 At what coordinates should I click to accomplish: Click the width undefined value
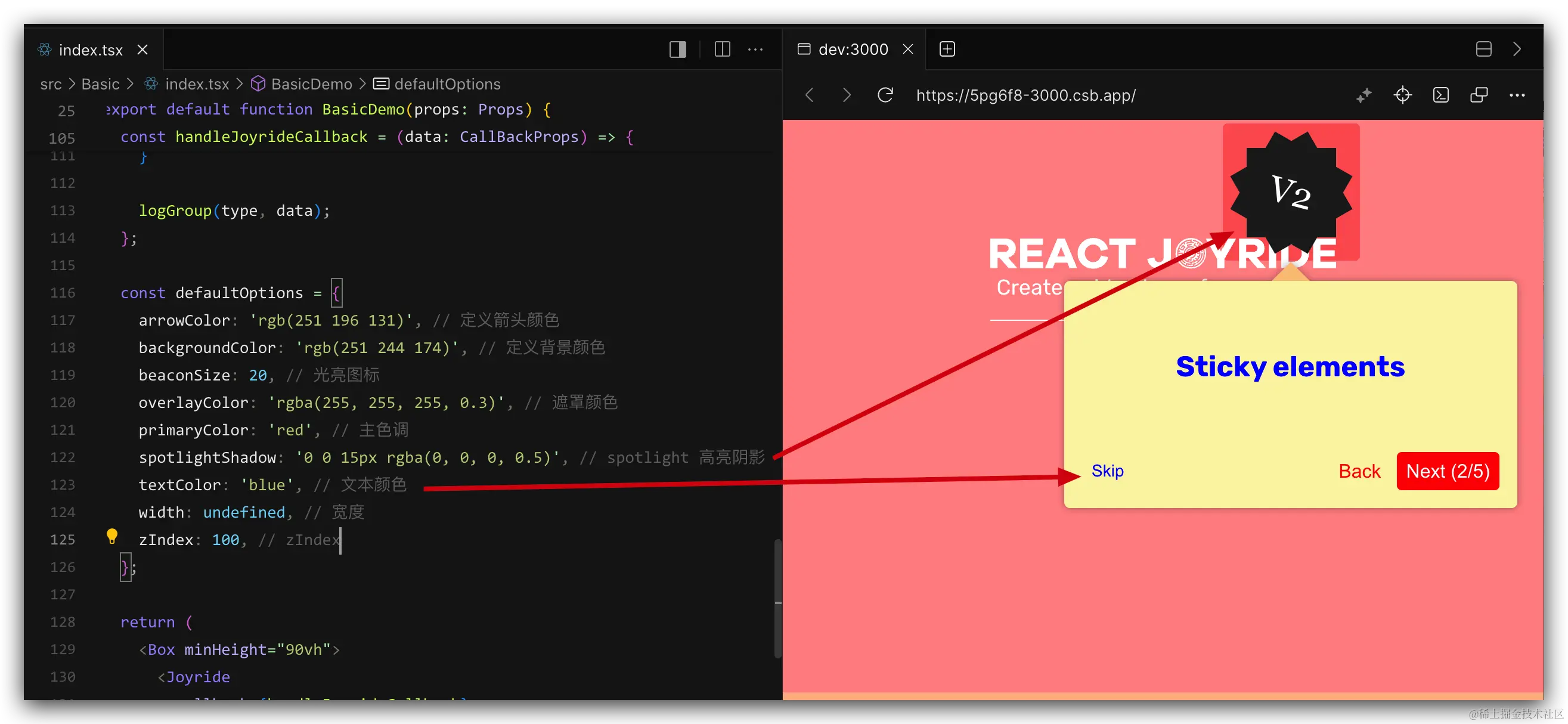pyautogui.click(x=243, y=512)
